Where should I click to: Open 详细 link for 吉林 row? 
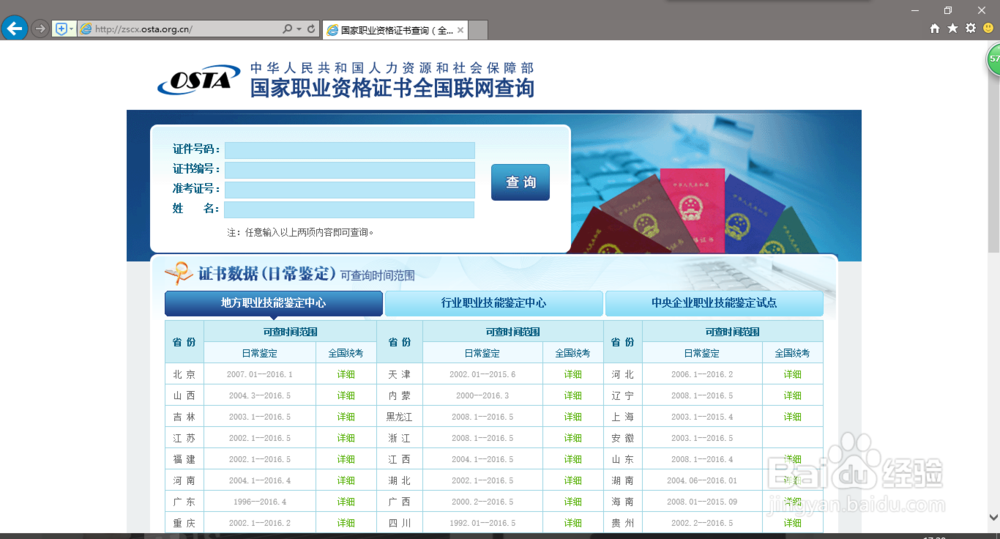pyautogui.click(x=346, y=417)
